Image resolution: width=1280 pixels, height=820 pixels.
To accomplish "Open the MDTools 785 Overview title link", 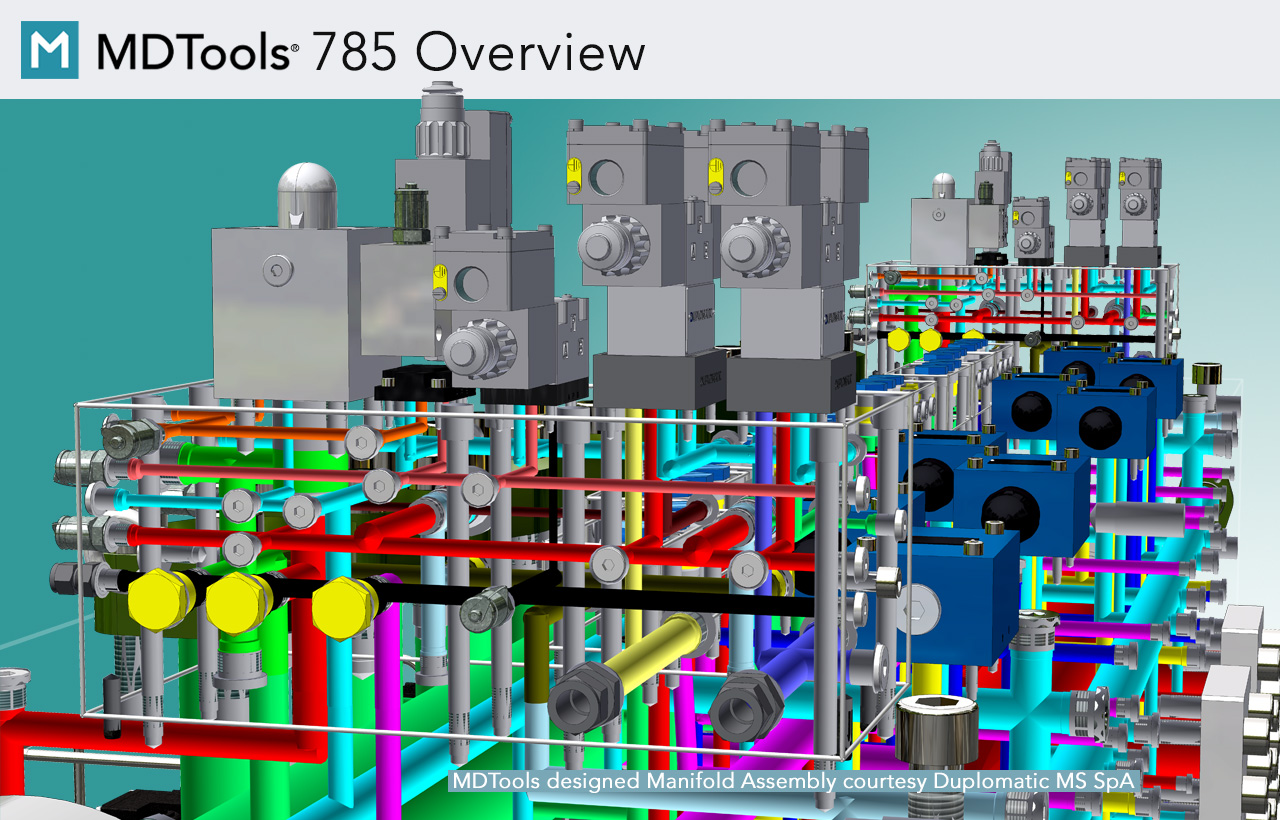I will pyautogui.click(x=370, y=53).
